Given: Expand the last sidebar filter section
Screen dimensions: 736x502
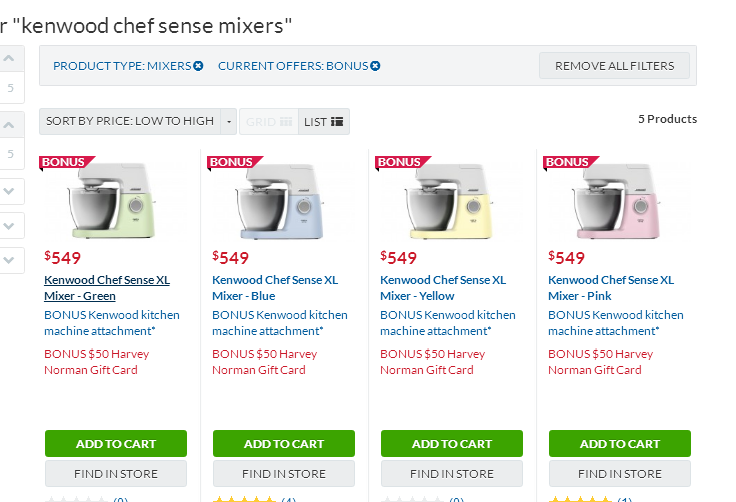Looking at the screenshot, I should [x=10, y=260].
